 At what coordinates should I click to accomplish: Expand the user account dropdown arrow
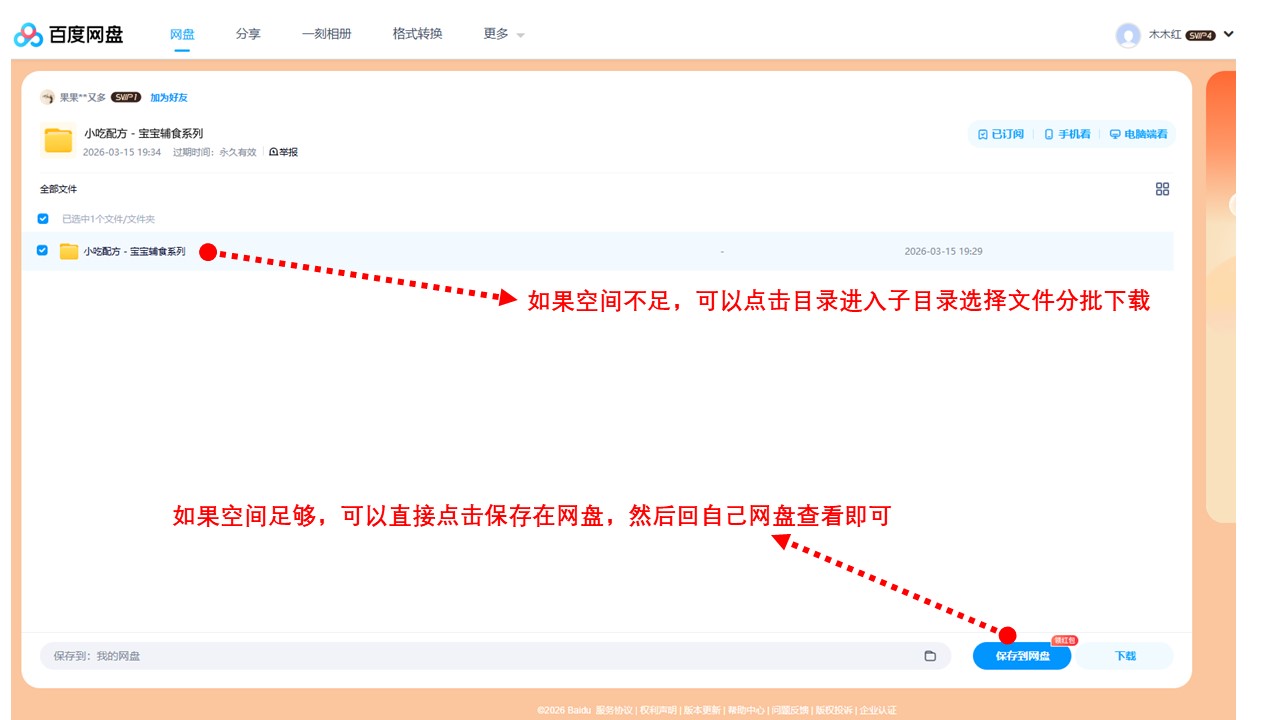(x=1229, y=34)
